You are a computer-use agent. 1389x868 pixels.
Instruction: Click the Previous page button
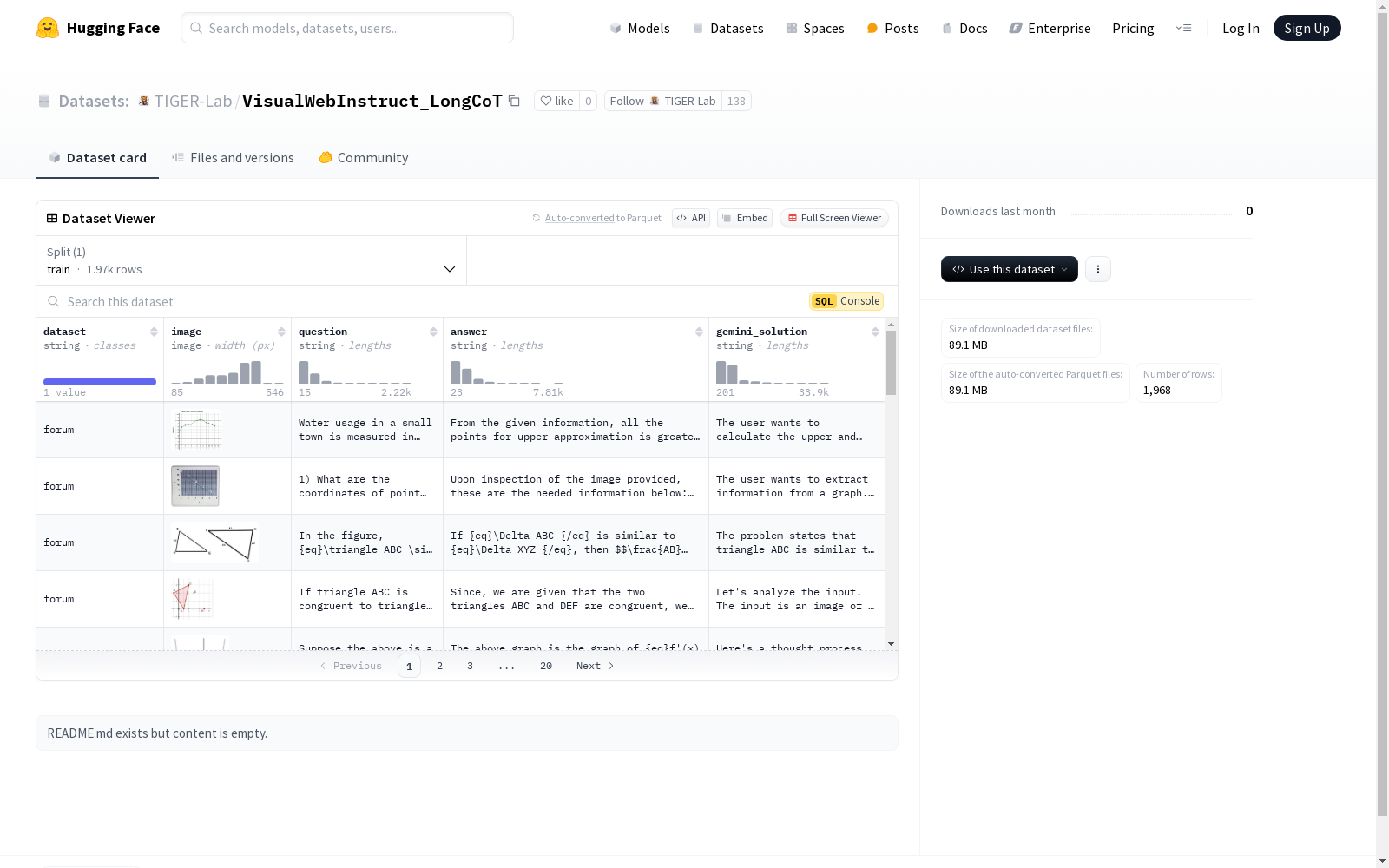[x=351, y=666]
